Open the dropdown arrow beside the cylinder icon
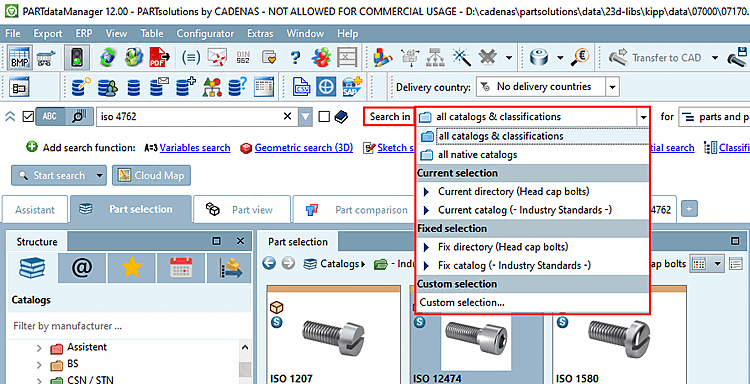The width and height of the screenshot is (750, 384). tap(561, 58)
